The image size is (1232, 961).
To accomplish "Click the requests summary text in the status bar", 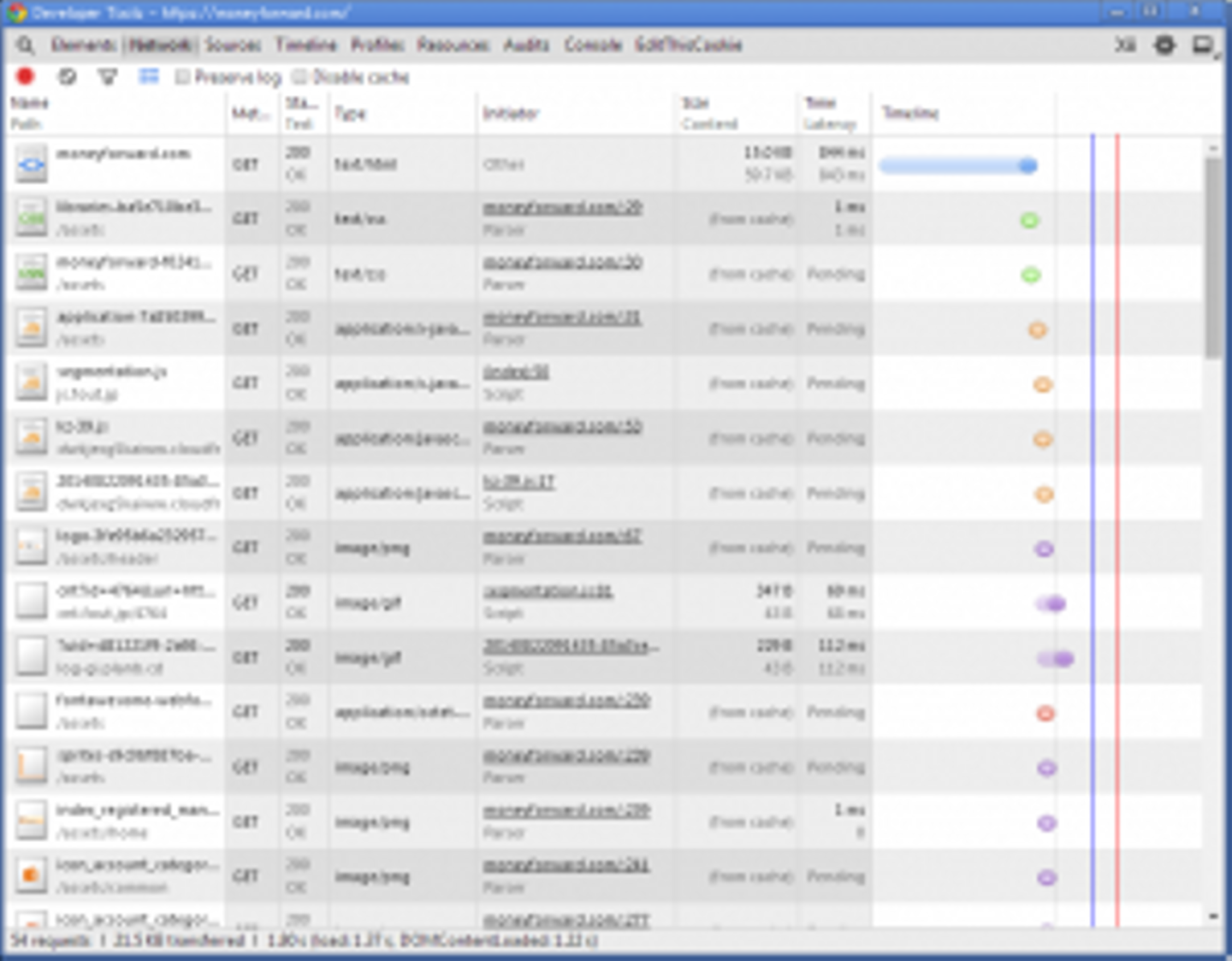I will click(x=304, y=941).
